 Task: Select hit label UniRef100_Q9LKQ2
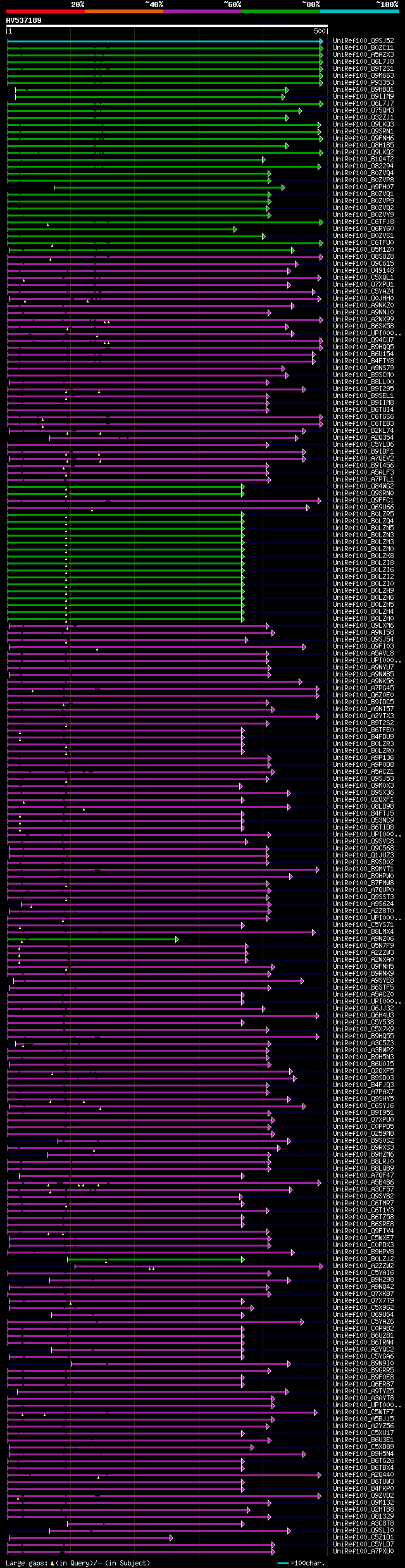(363, 152)
